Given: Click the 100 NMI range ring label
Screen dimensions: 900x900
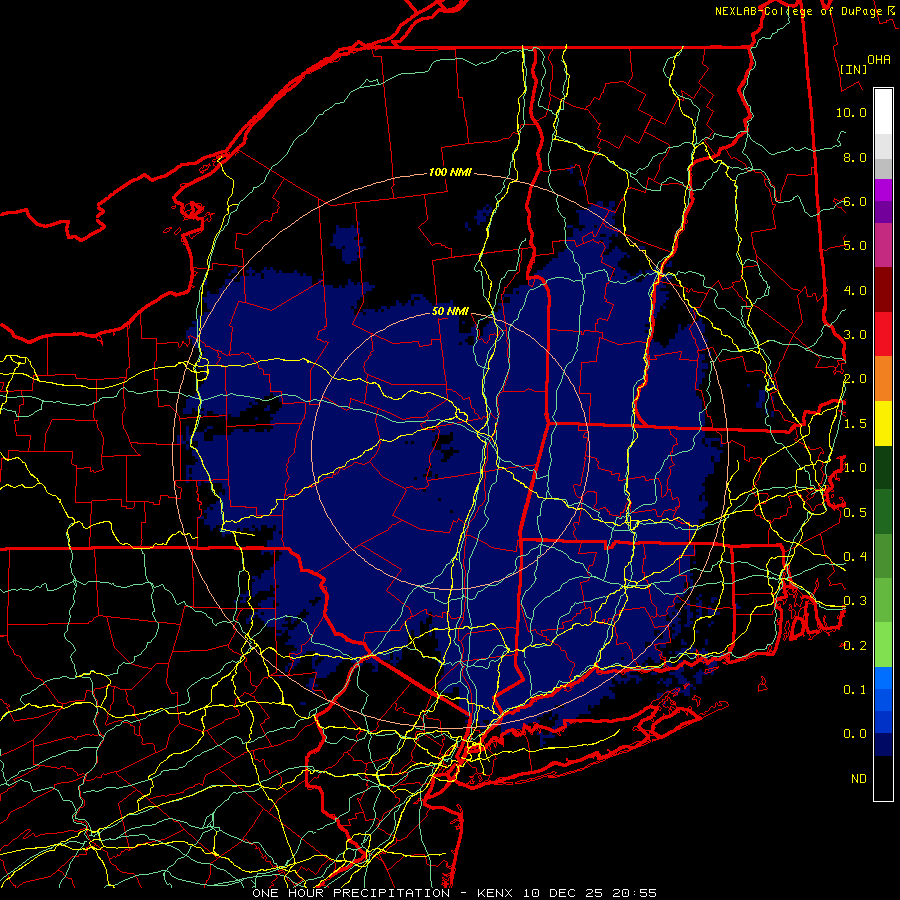Looking at the screenshot, I should point(450,172).
